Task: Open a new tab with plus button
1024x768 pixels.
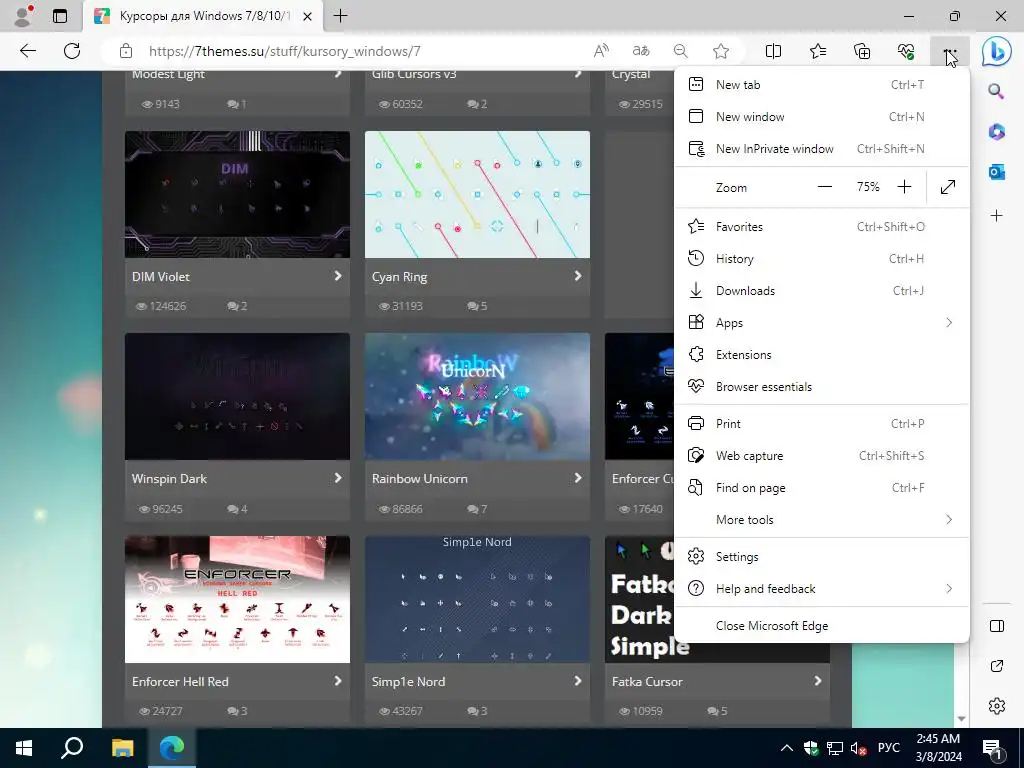Action: [x=340, y=16]
